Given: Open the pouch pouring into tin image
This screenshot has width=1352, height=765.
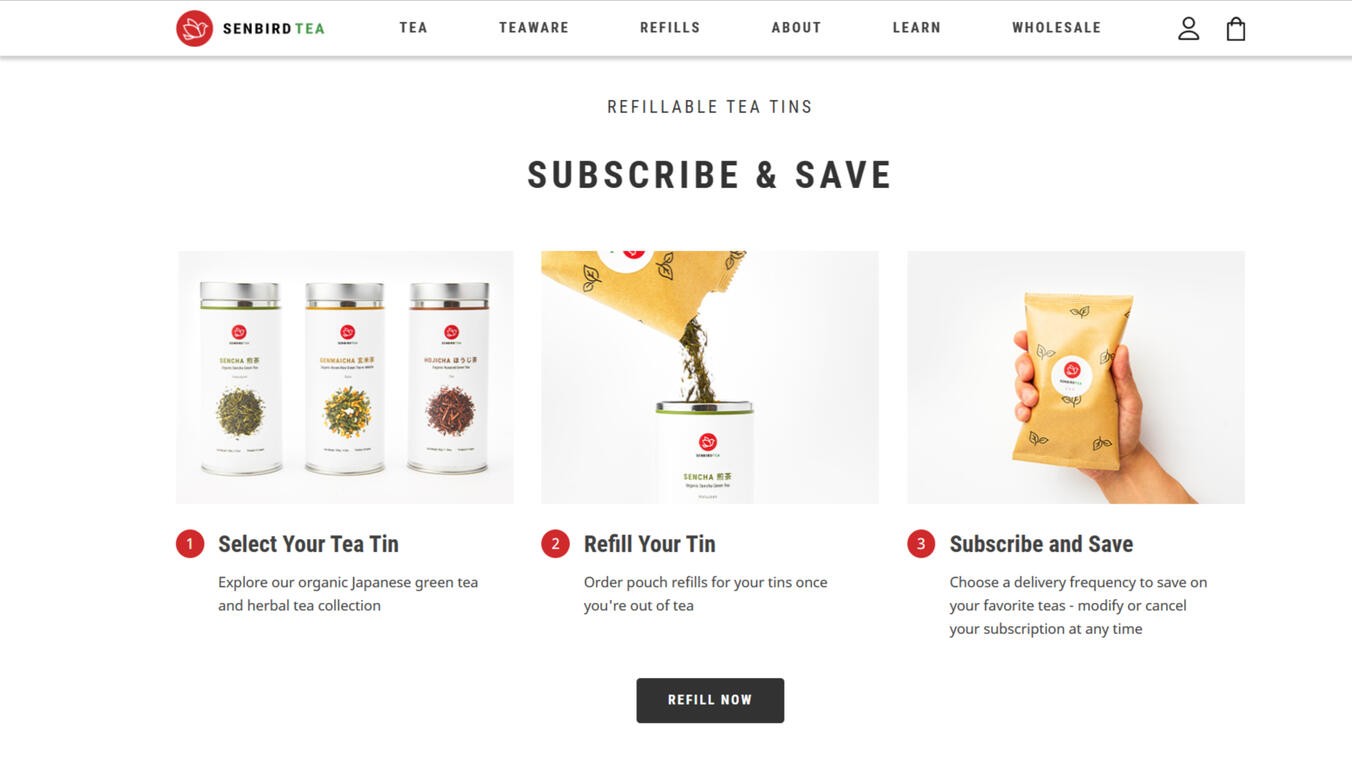Looking at the screenshot, I should [x=710, y=377].
